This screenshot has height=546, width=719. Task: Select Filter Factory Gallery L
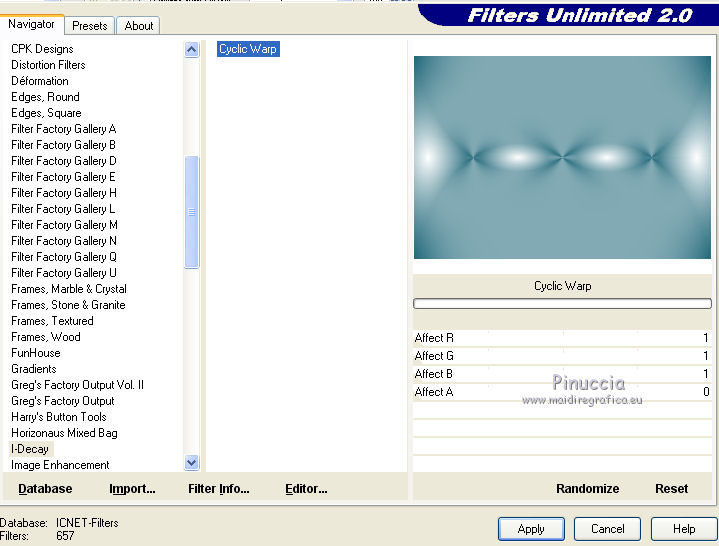(x=63, y=209)
